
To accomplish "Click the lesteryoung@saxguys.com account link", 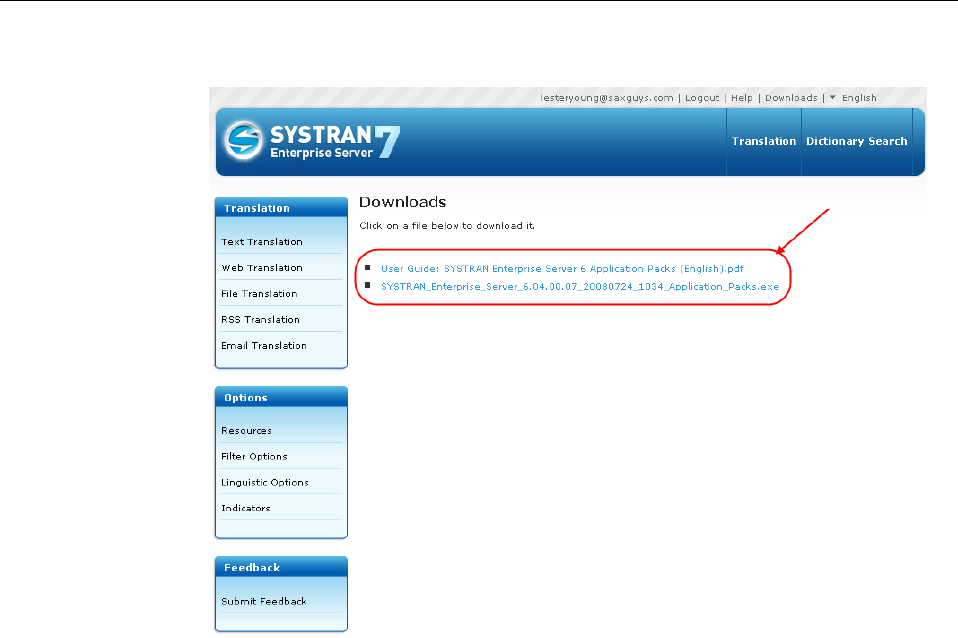I will 607,98.
